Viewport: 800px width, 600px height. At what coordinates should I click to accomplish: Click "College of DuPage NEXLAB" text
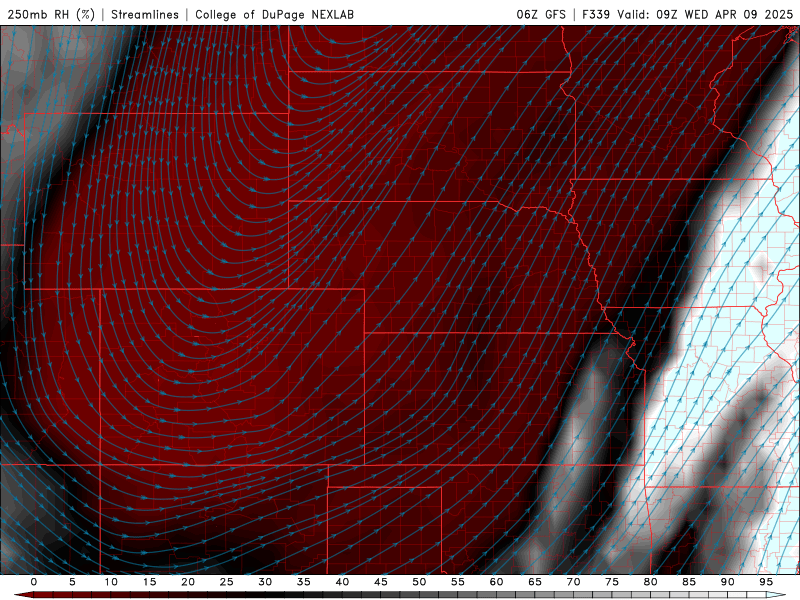coord(274,14)
